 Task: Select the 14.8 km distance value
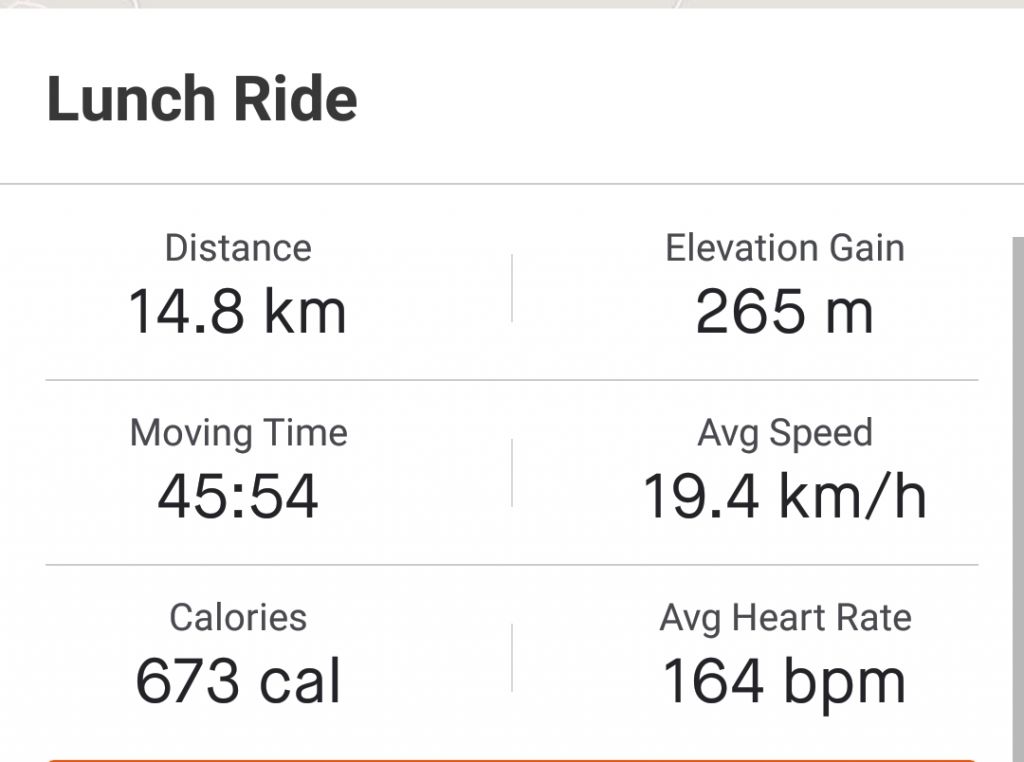[x=238, y=311]
